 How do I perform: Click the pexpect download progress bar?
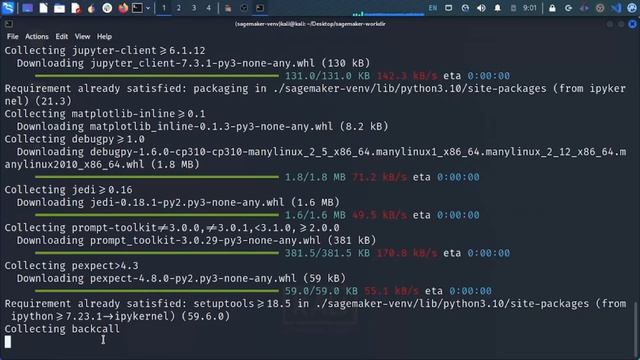click(157, 291)
